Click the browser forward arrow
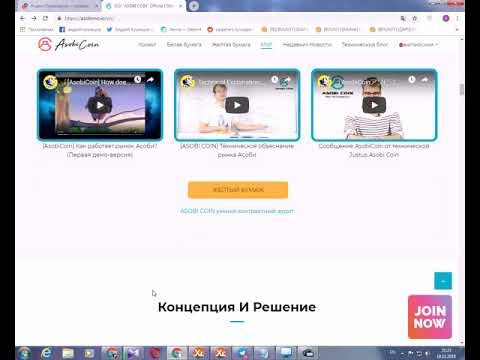Image resolution: width=480 pixels, height=360 pixels. tap(34, 18)
